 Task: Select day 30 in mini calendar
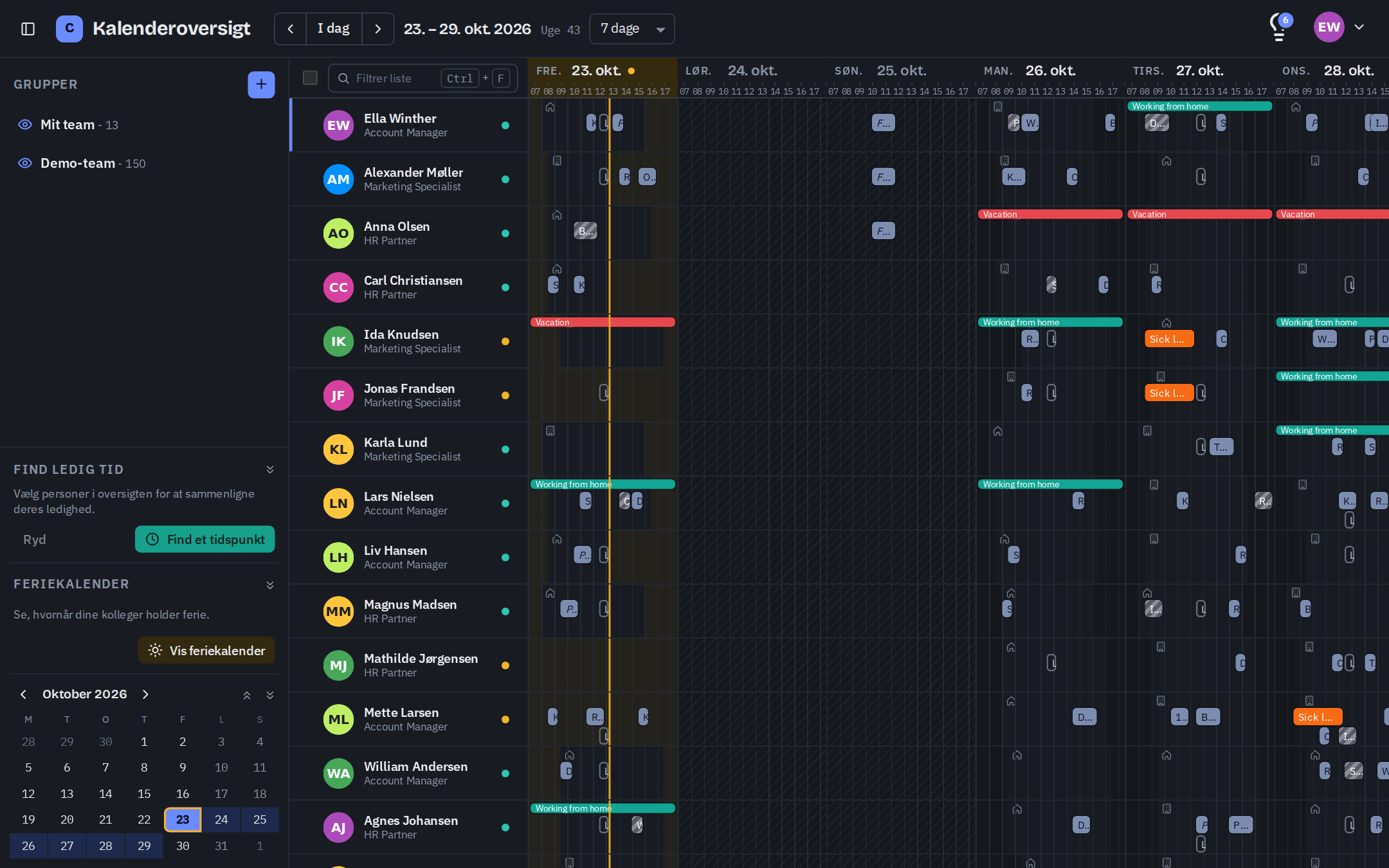pos(183,846)
